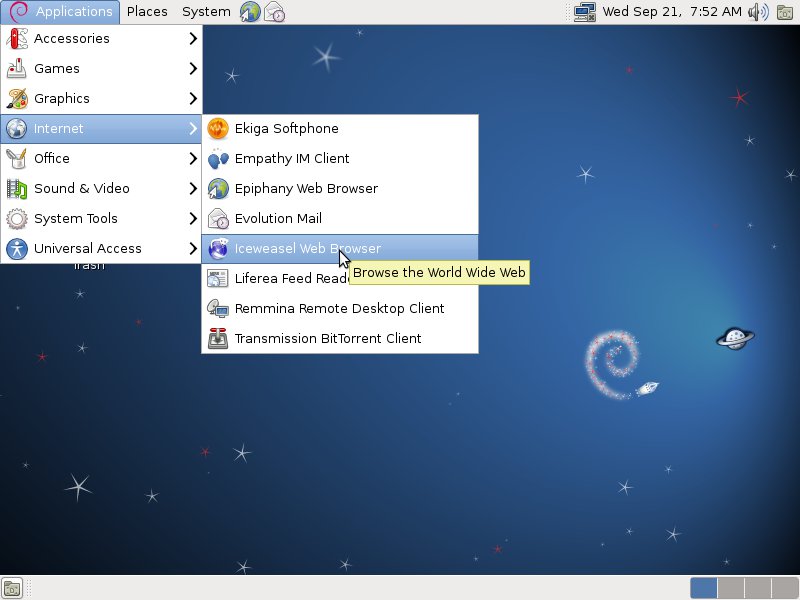Expand the System Tools submenu arrow
800x600 pixels.
tap(193, 218)
